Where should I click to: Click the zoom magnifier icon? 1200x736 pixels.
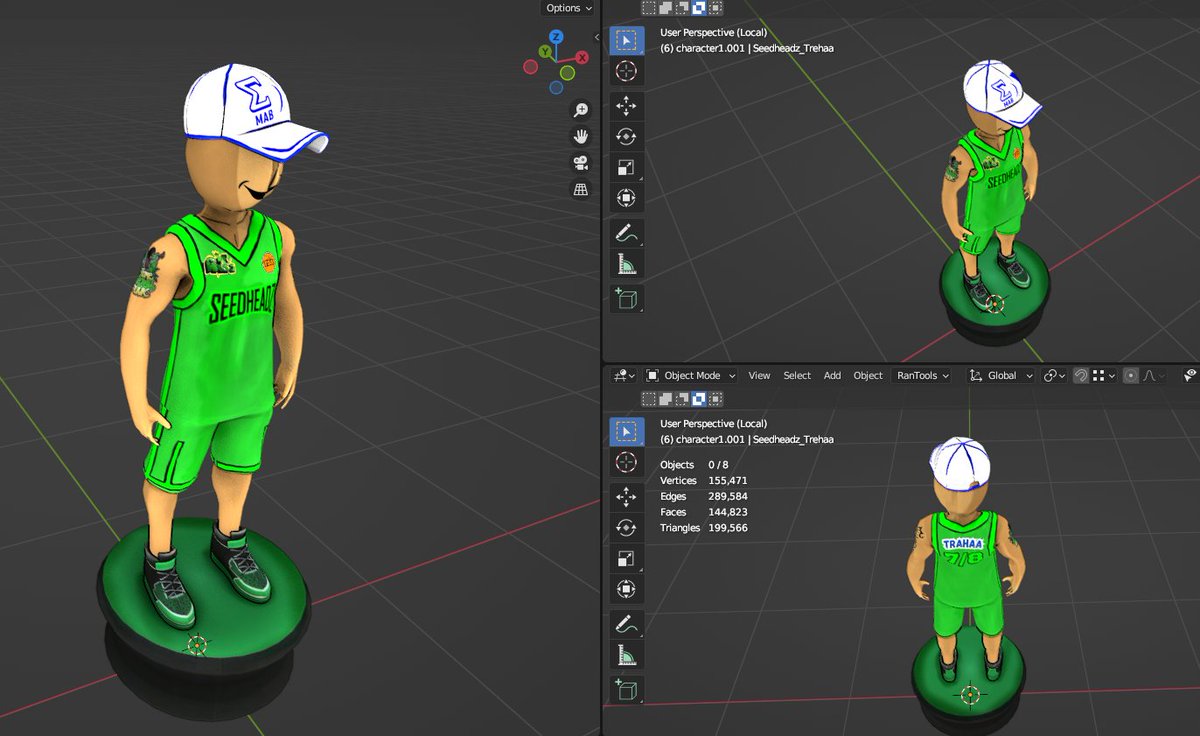click(580, 109)
